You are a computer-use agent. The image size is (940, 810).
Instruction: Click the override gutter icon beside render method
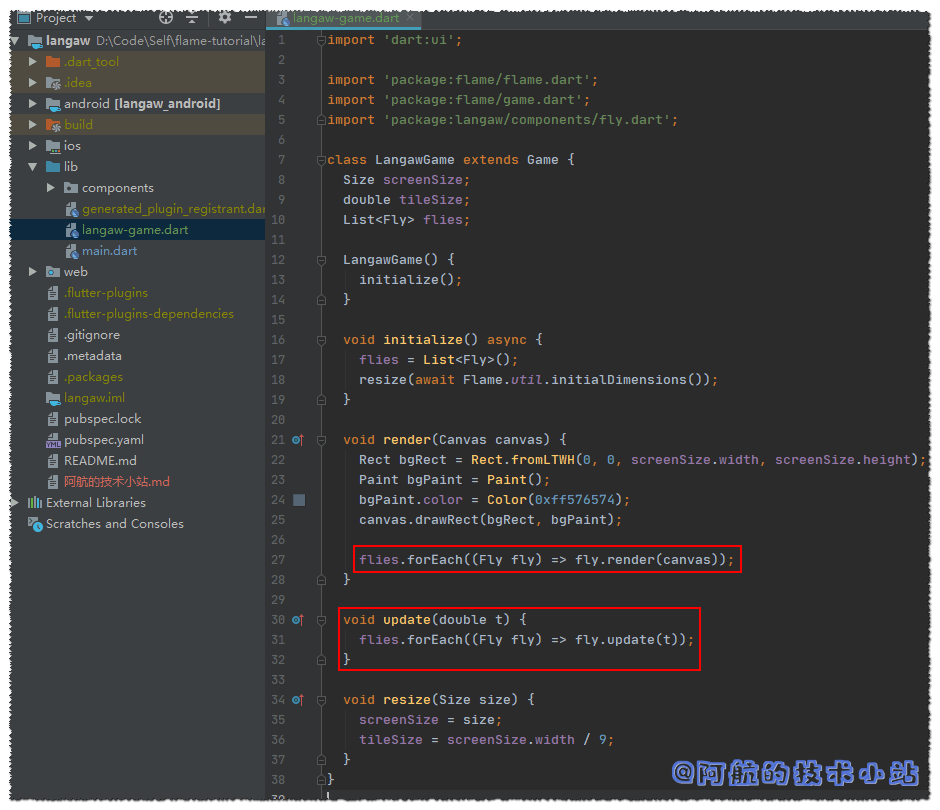point(297,440)
